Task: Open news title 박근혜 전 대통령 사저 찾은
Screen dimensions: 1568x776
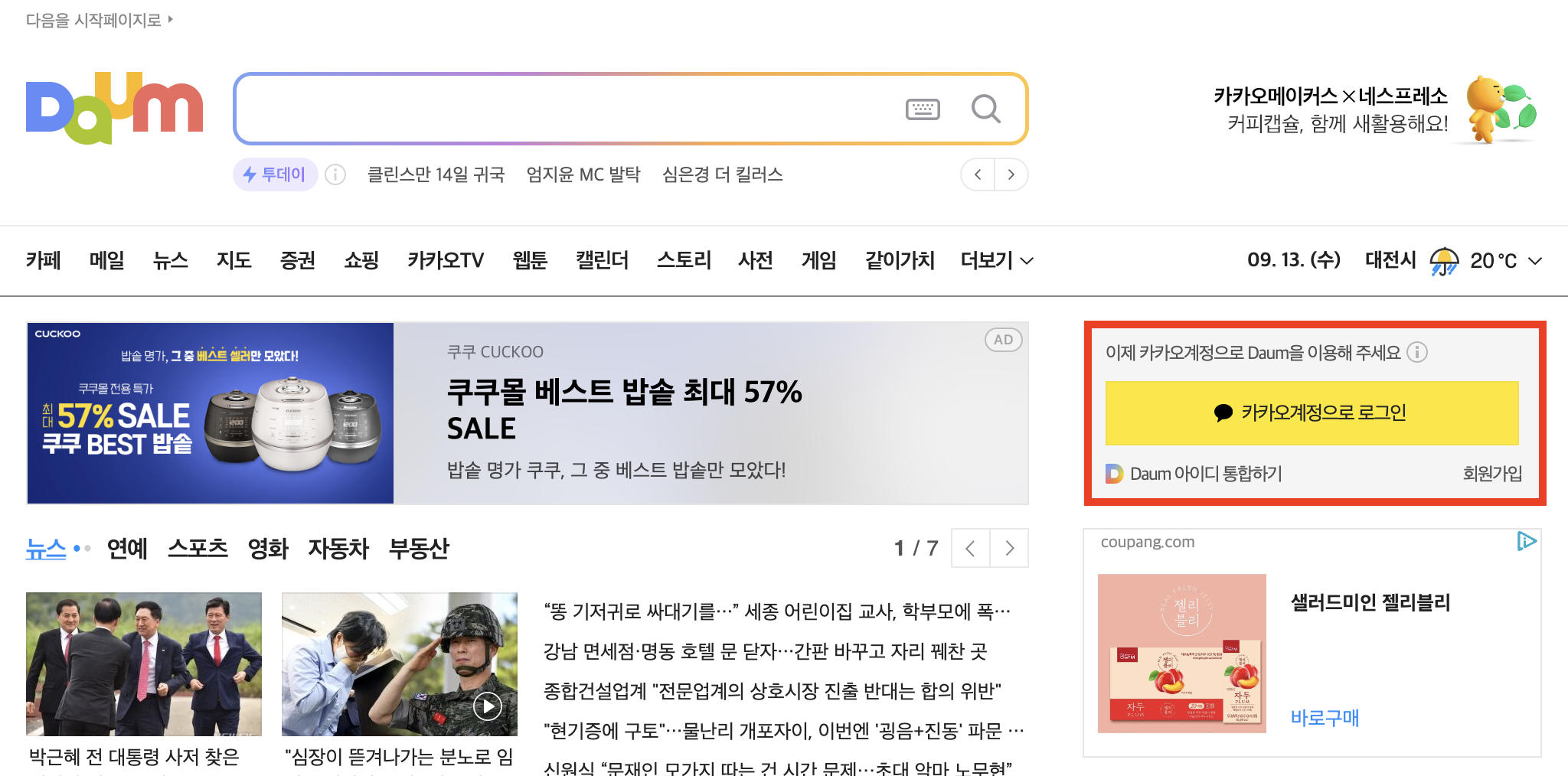Action: click(134, 757)
